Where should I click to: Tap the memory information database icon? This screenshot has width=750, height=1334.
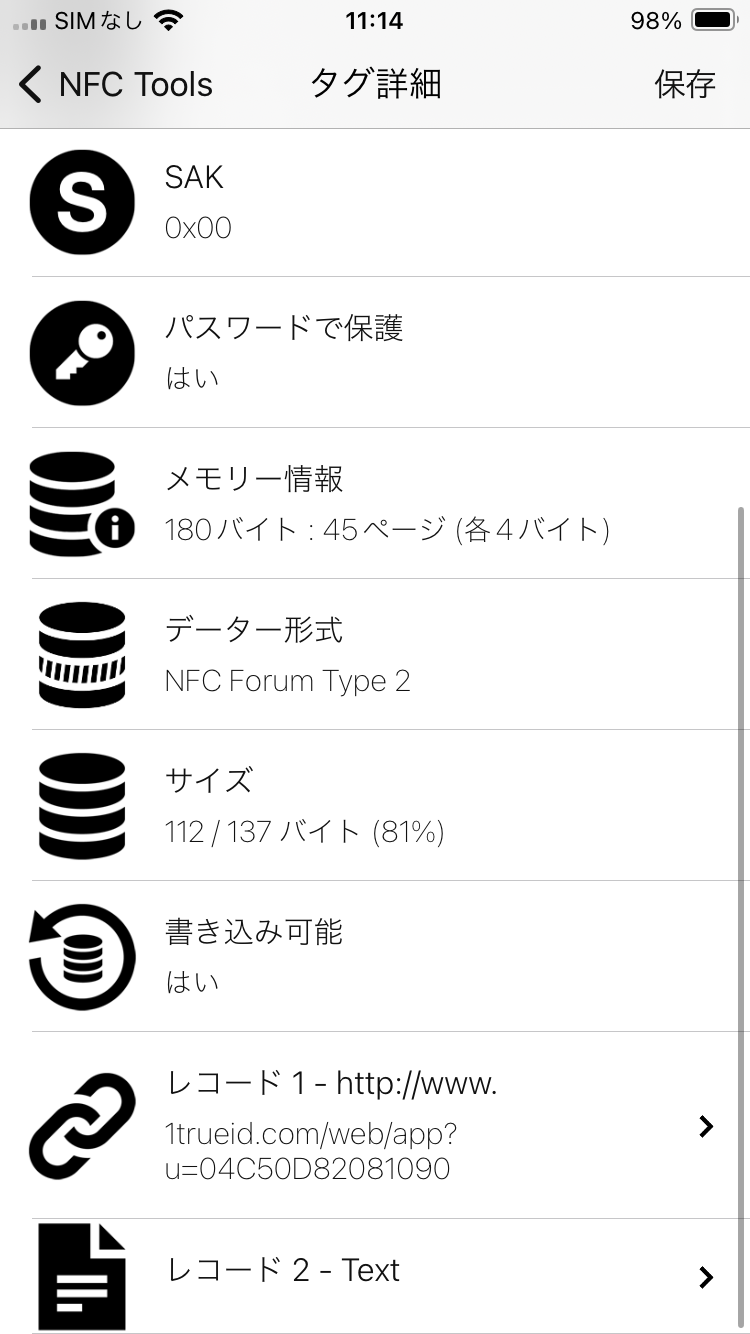click(82, 504)
